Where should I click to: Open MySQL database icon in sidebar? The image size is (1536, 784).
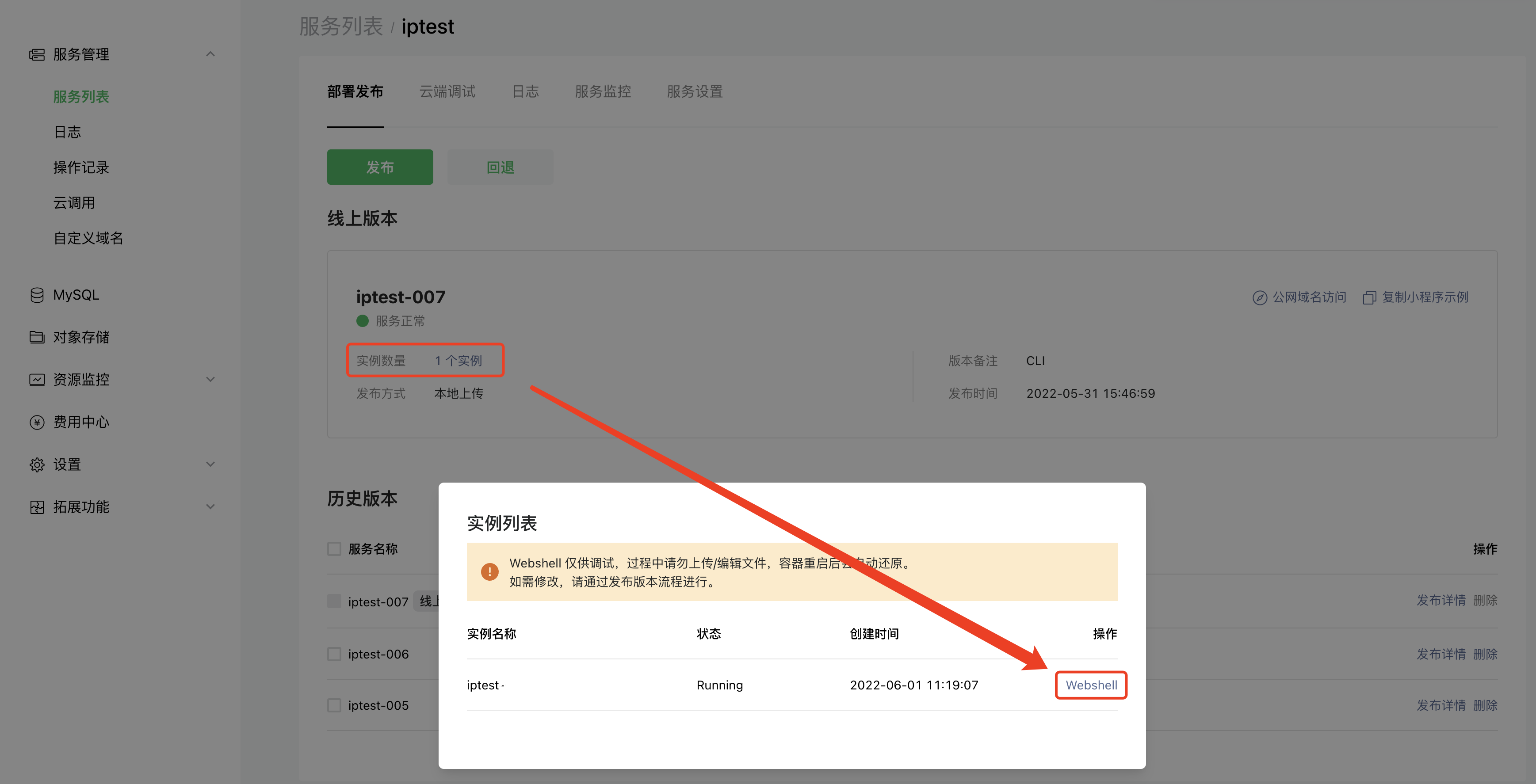(37, 295)
